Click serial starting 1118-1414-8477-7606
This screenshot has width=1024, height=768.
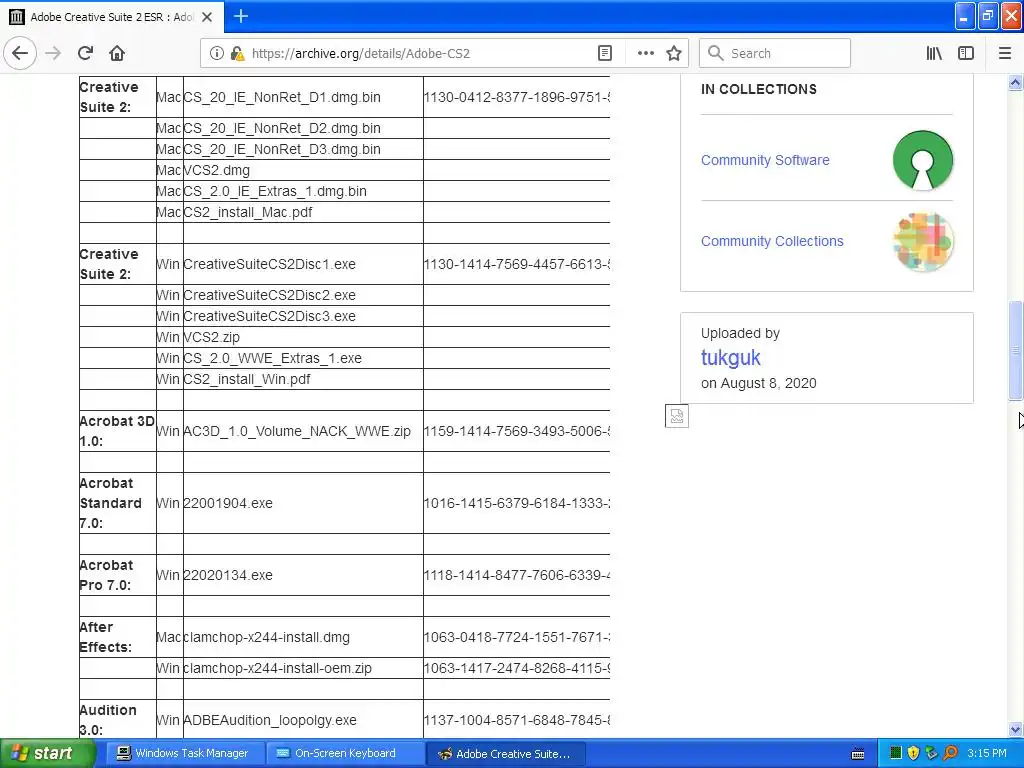pos(517,575)
